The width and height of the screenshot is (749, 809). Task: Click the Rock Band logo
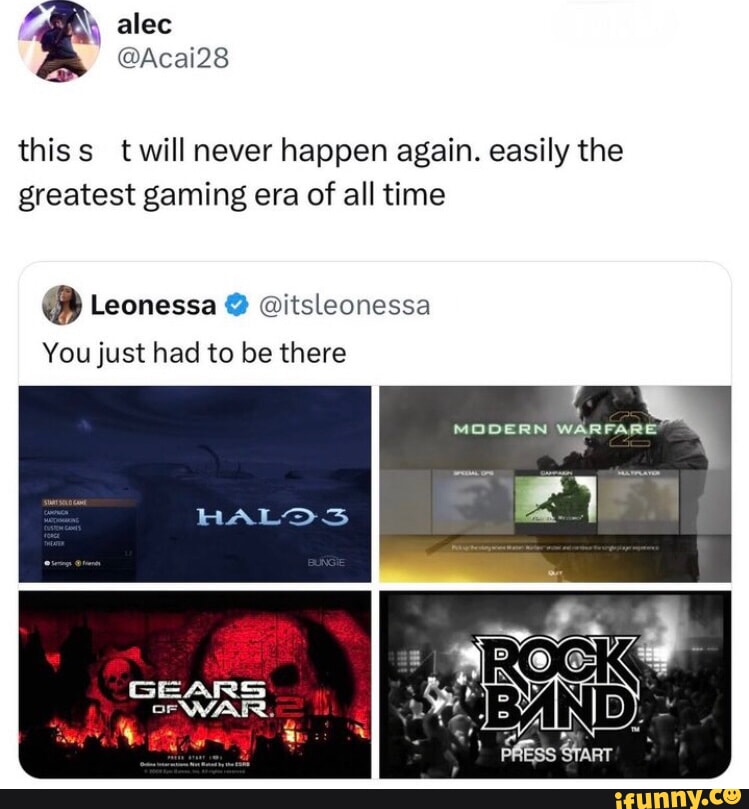(x=557, y=683)
